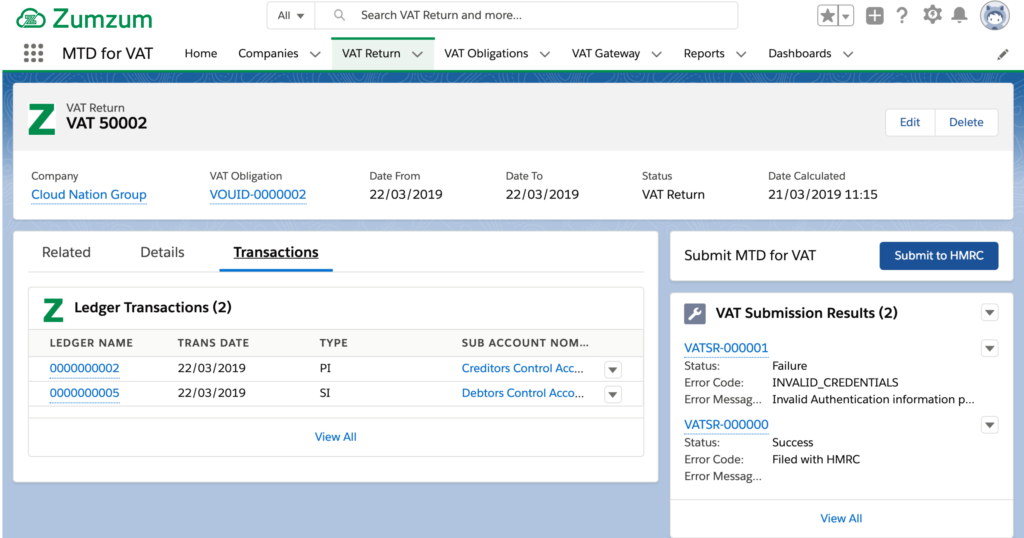Open the VAT Gateway nav tab

click(x=605, y=54)
